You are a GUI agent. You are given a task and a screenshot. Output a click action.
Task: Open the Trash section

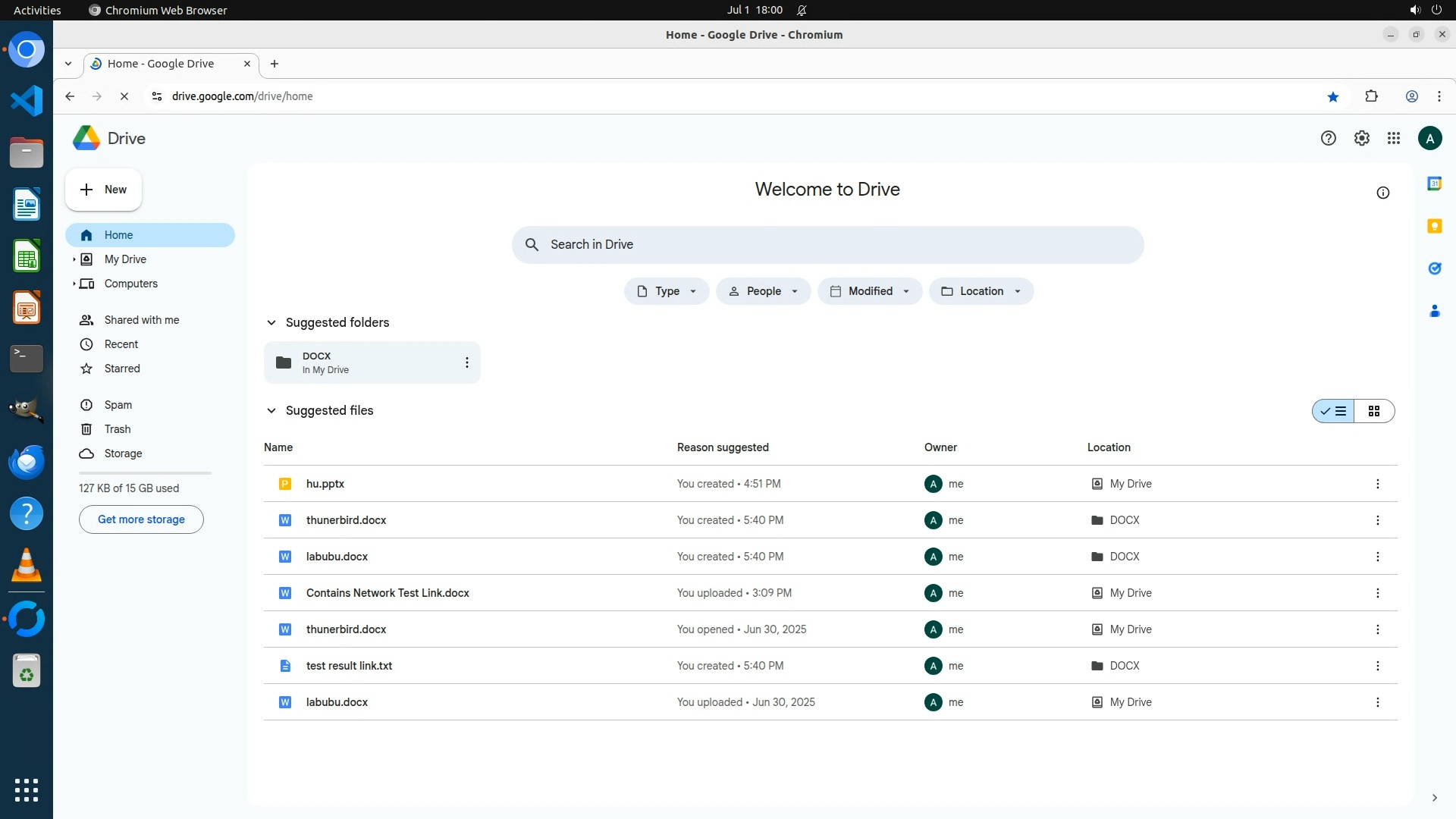click(117, 429)
